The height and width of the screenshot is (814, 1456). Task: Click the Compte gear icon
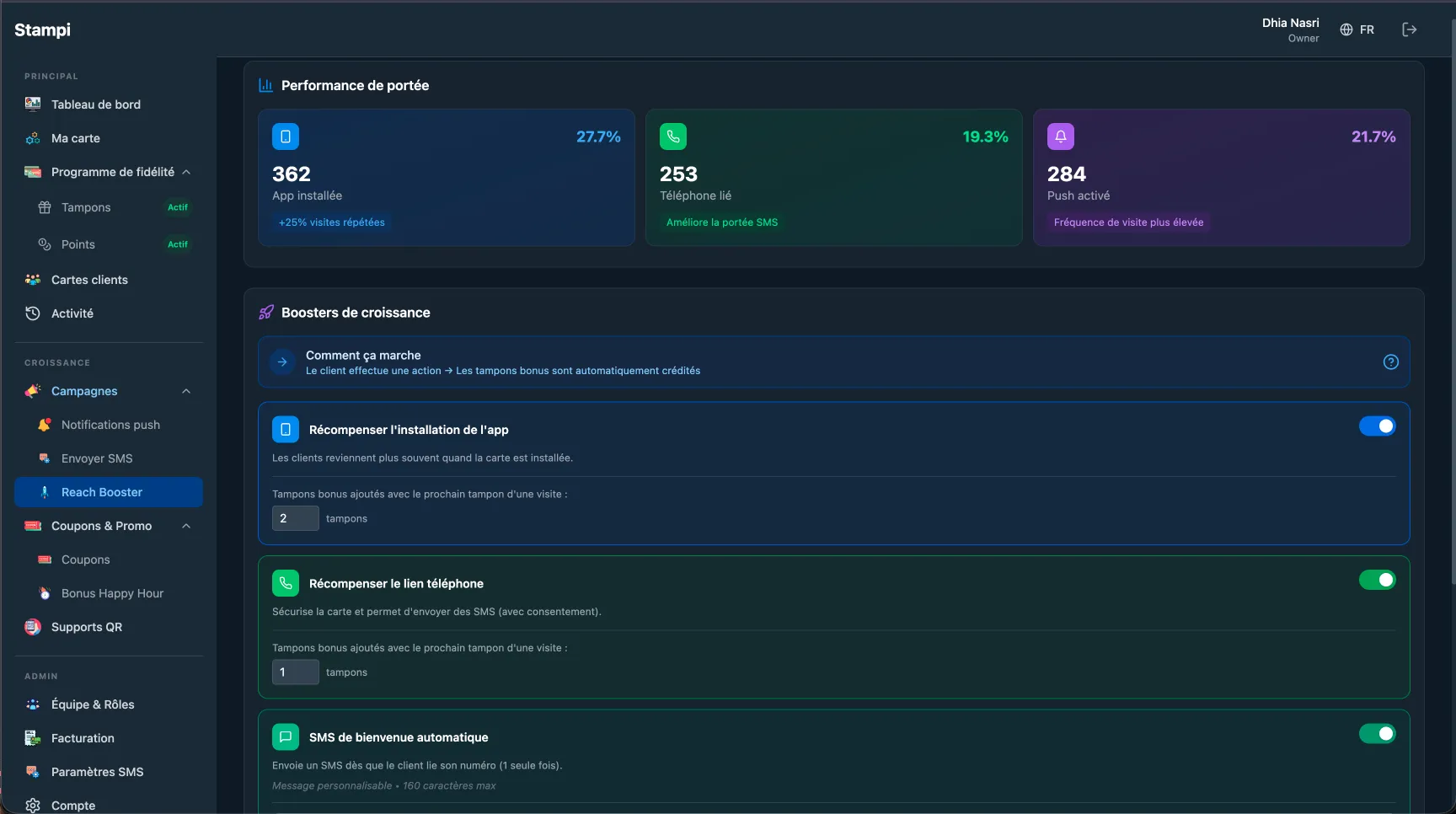(x=33, y=806)
